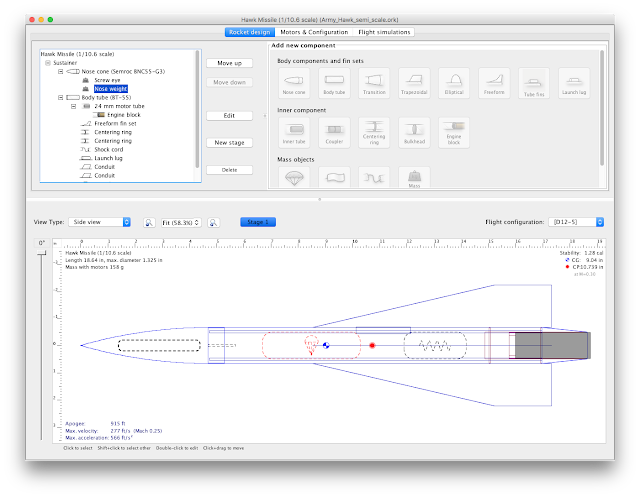Add a Bulkhead component
Screen dimensions: 640x497
click(x=414, y=133)
